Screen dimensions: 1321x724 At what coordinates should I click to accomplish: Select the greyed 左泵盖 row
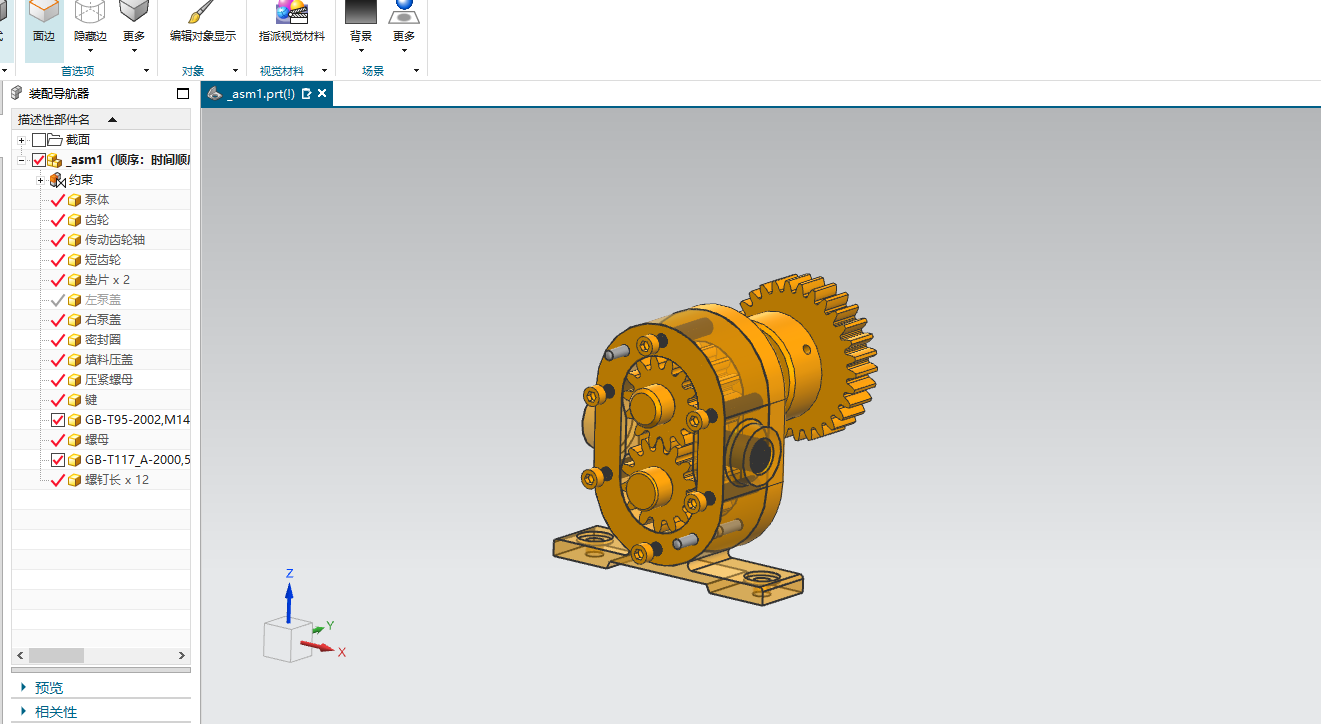click(x=101, y=300)
